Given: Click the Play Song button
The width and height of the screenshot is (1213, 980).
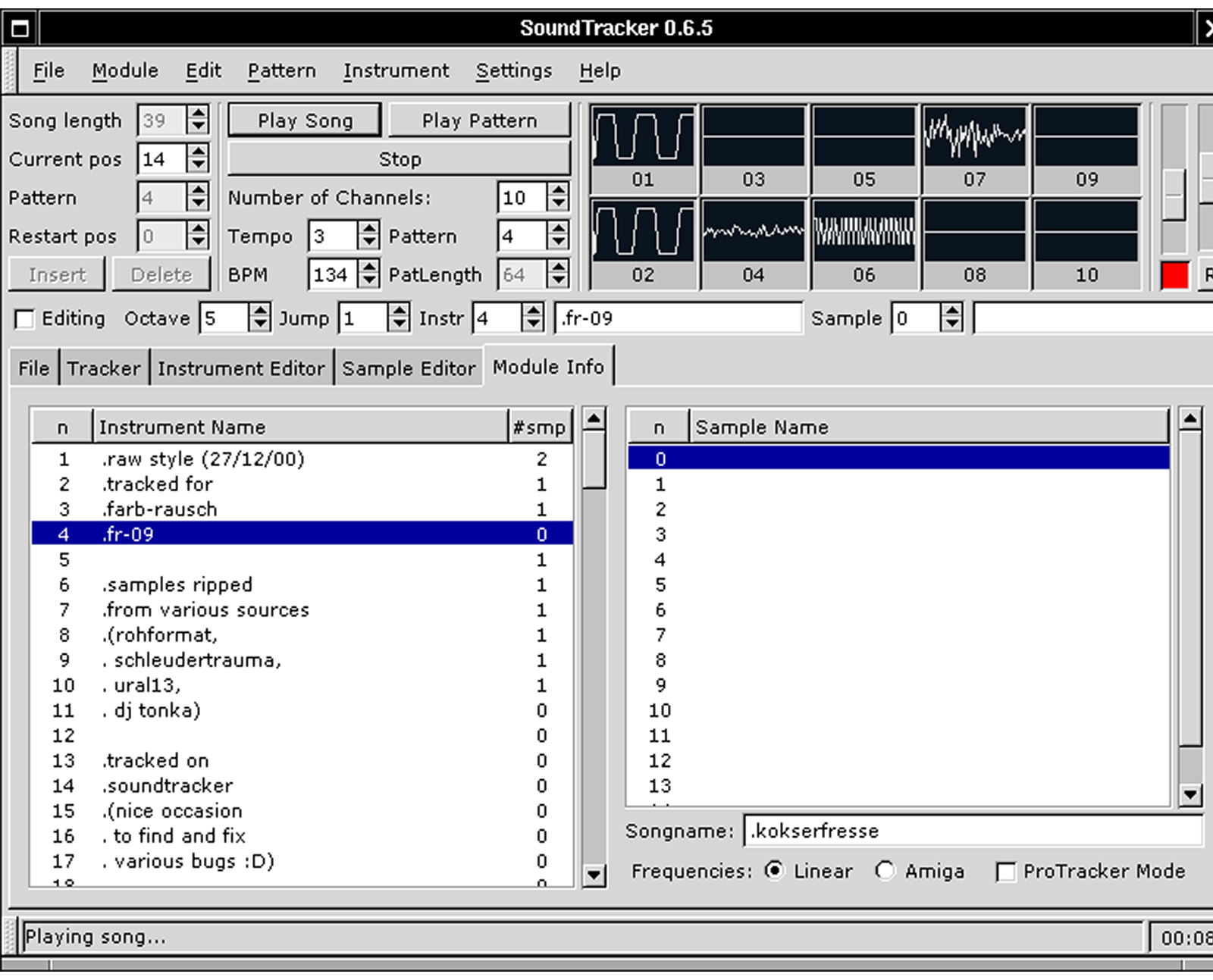Looking at the screenshot, I should point(305,121).
